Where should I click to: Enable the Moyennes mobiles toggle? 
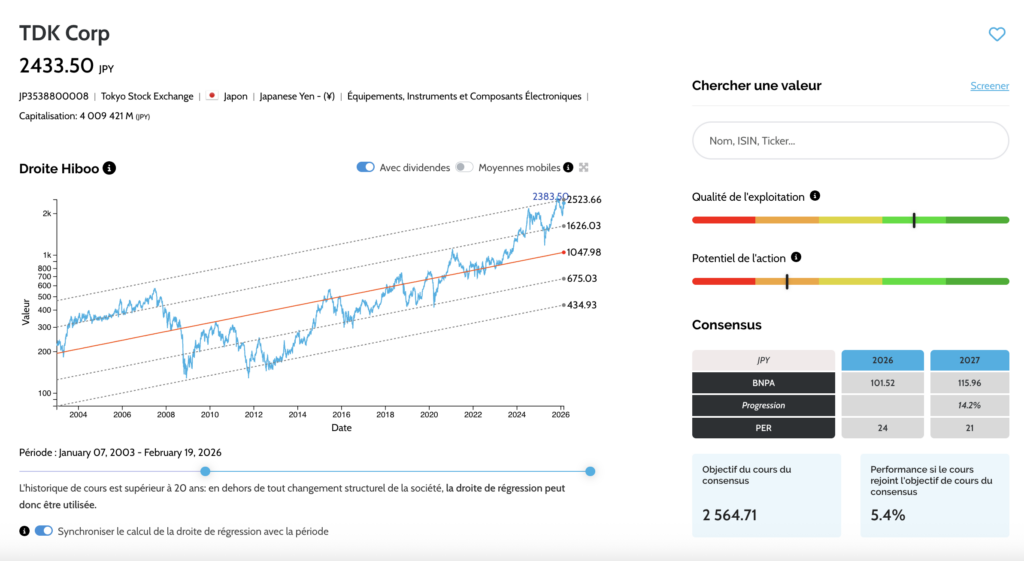[464, 168]
